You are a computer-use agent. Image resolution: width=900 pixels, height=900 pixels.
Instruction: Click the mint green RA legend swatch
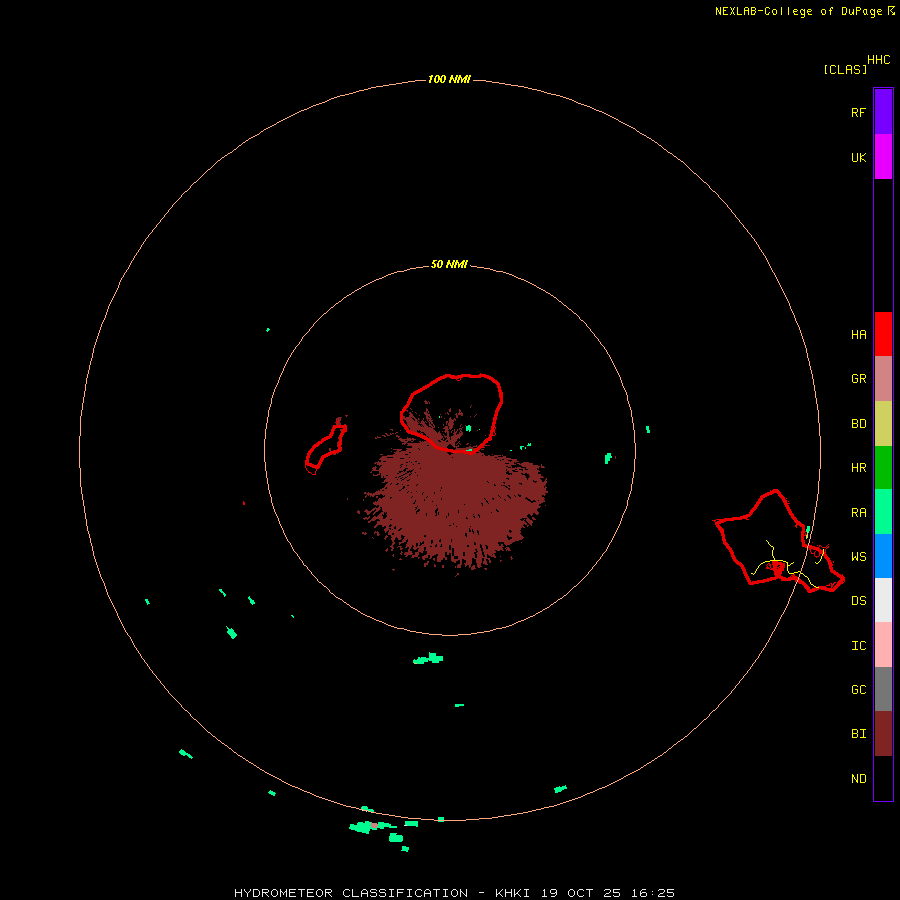[x=883, y=512]
